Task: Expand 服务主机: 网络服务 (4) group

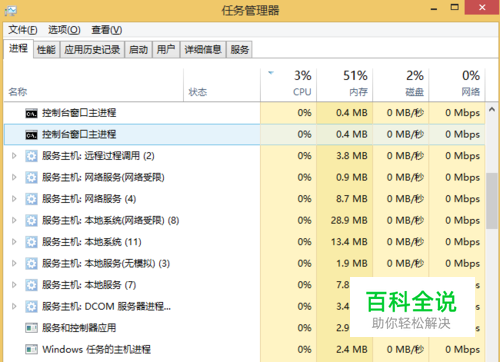Action: tap(14, 199)
